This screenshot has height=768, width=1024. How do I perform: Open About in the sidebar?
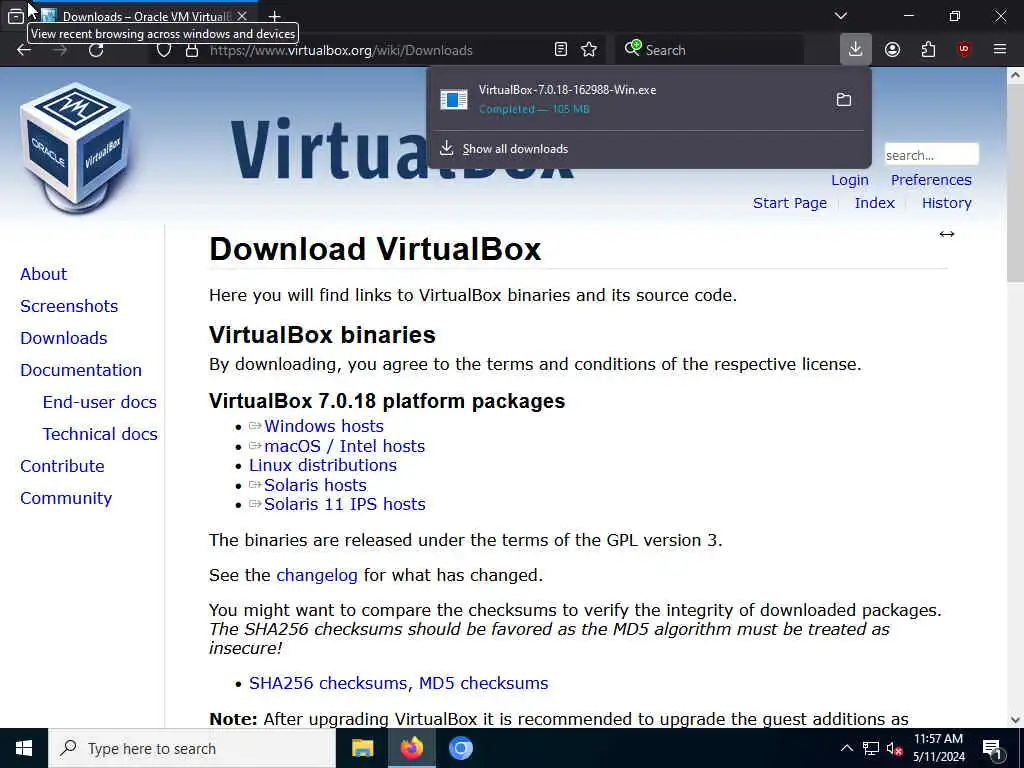(43, 274)
